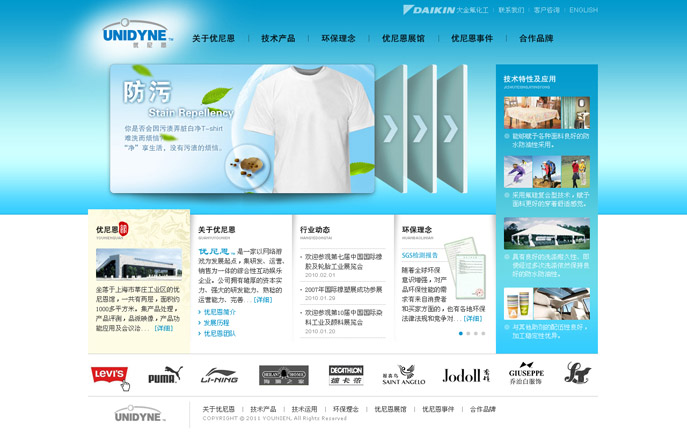Click the colorful cups thumbnail in sidebar
This screenshot has width=687, height=440.
tap(518, 304)
